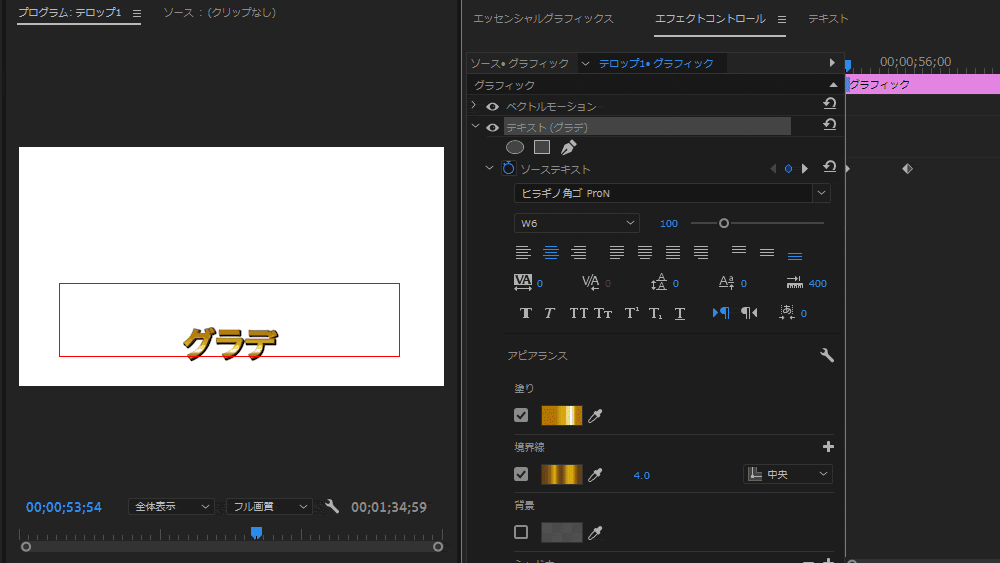Align text to top vertically
The image size is (1000, 563).
click(739, 251)
